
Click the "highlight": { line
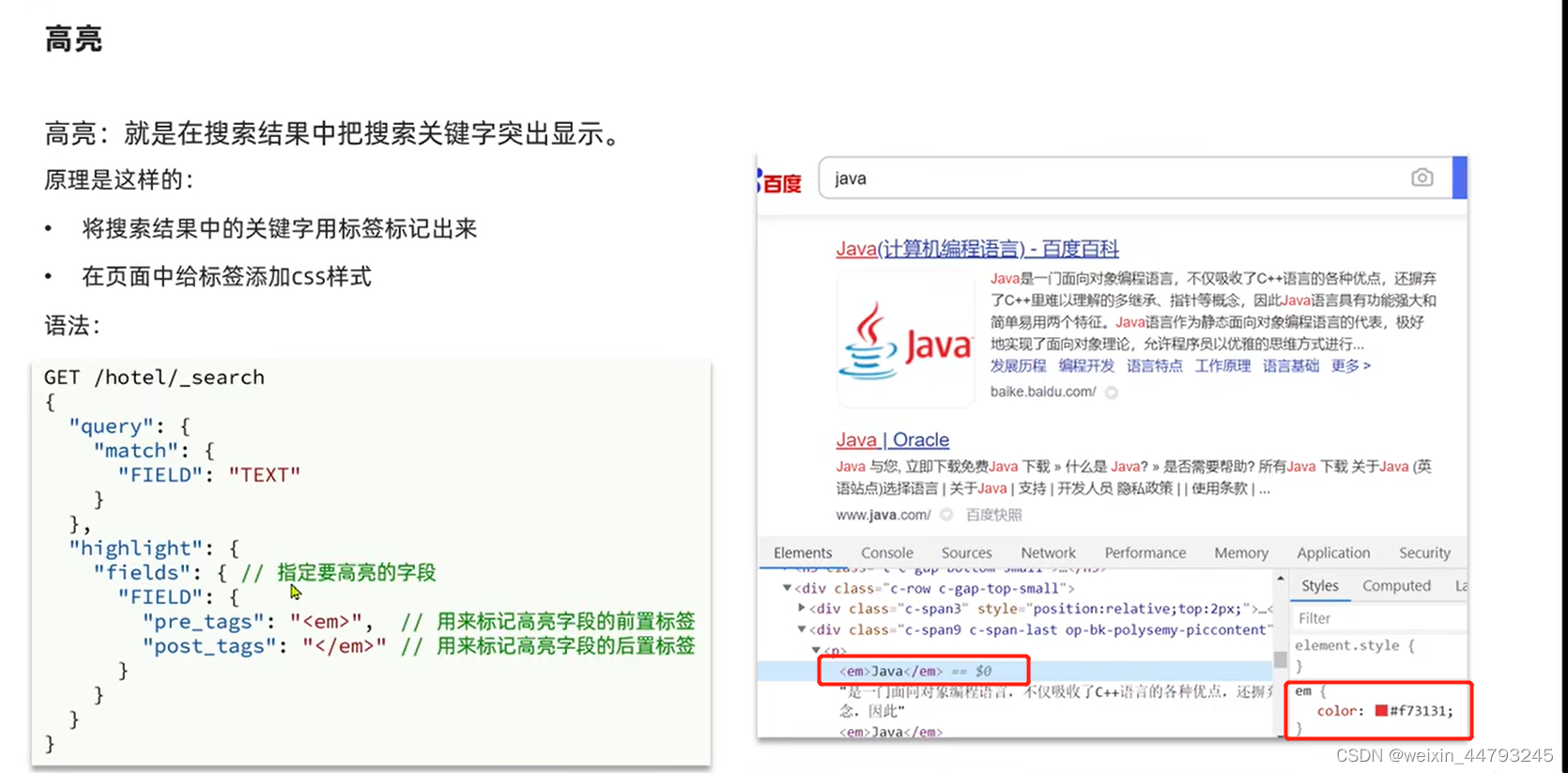point(154,549)
